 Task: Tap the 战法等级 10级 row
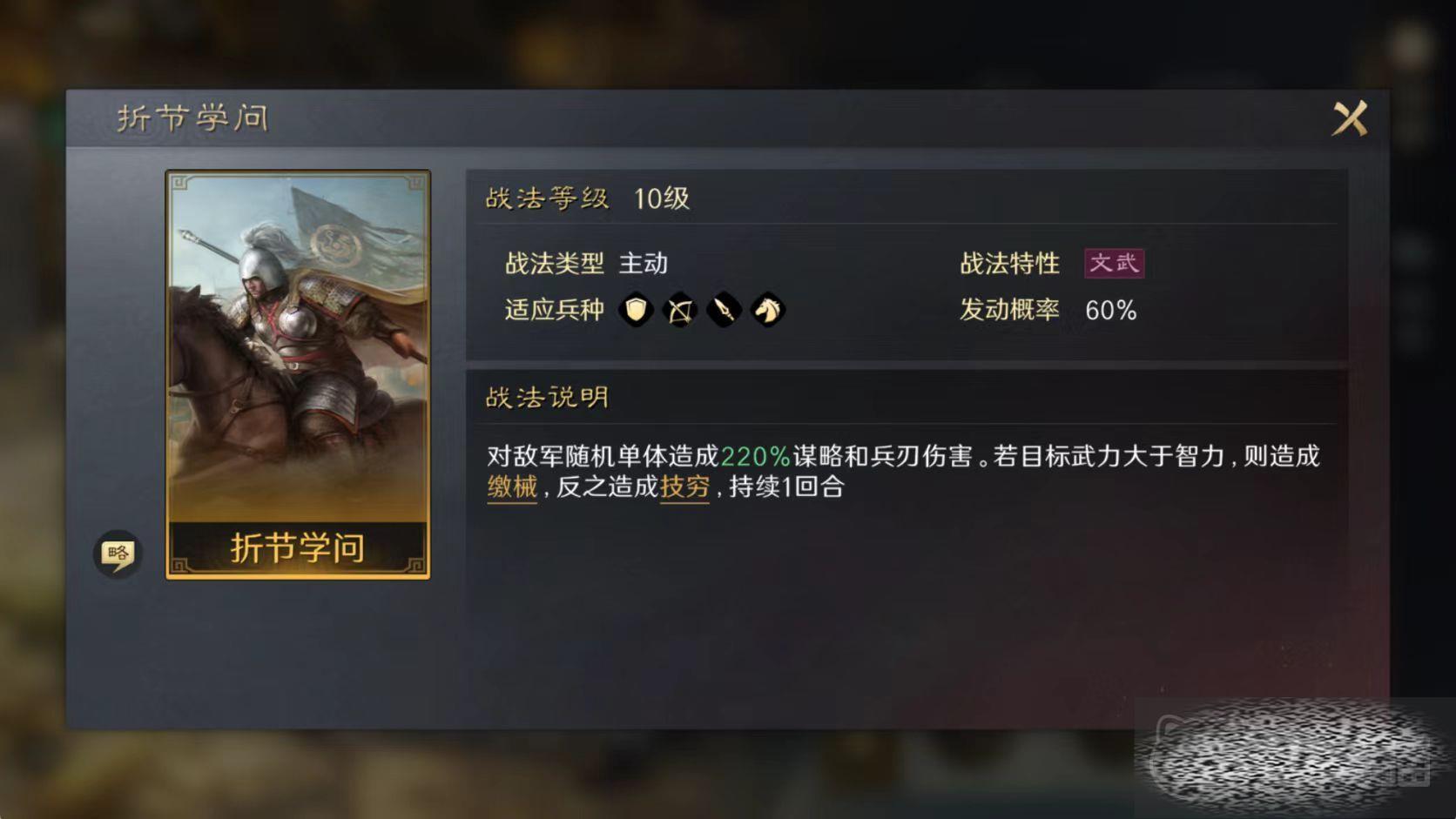coord(906,198)
